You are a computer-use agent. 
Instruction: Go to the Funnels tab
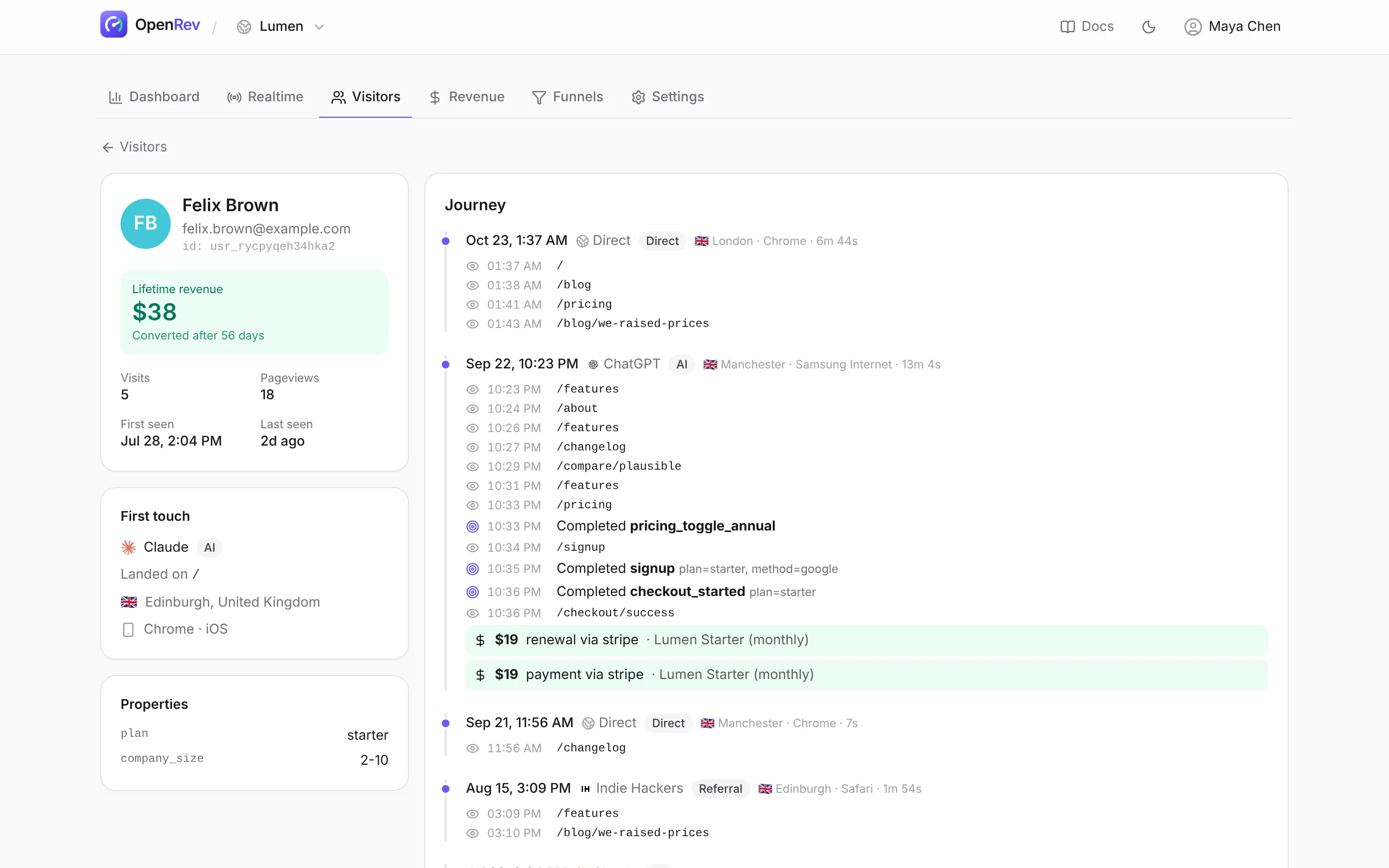[x=567, y=96]
